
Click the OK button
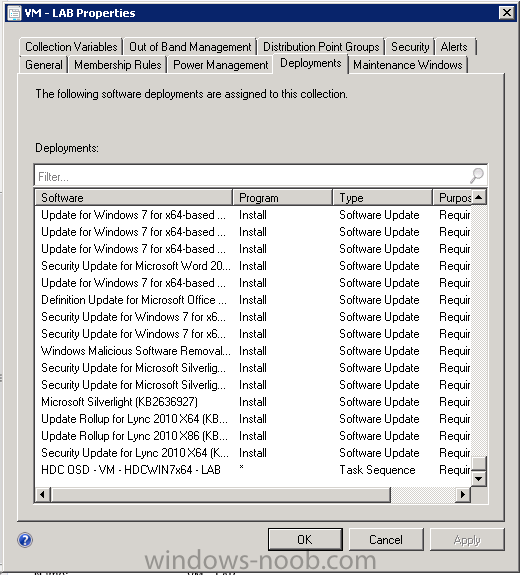(305, 539)
